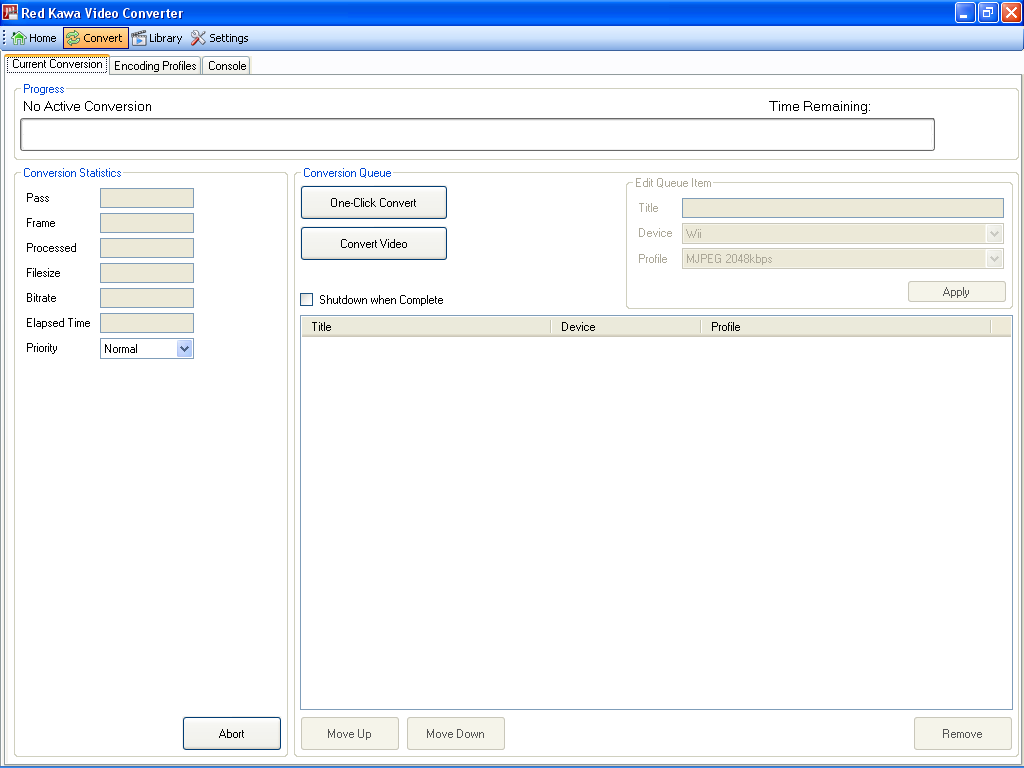Open Settings via the tools icon
1024x768 pixels.
point(198,38)
